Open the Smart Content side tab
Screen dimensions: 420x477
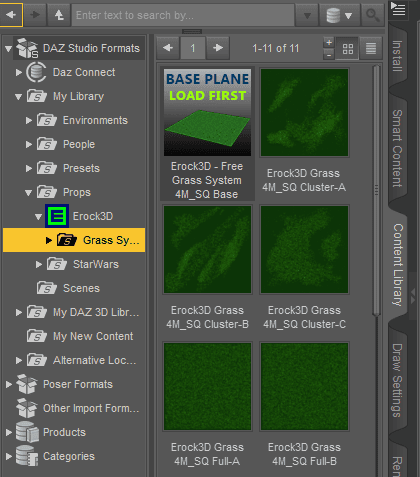pos(397,148)
